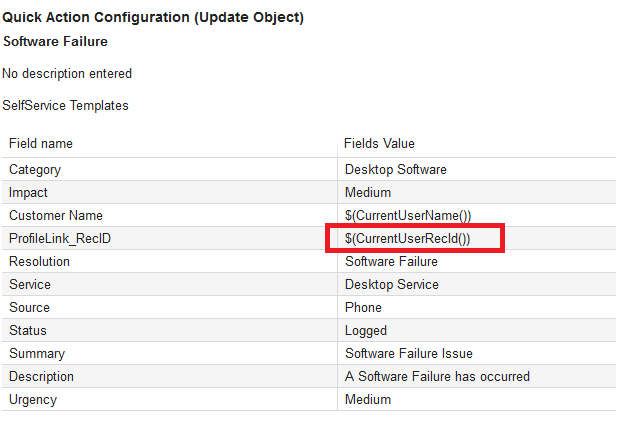Viewport: 617px width, 437px height.
Task: Click the Source field name
Action: coord(29,307)
